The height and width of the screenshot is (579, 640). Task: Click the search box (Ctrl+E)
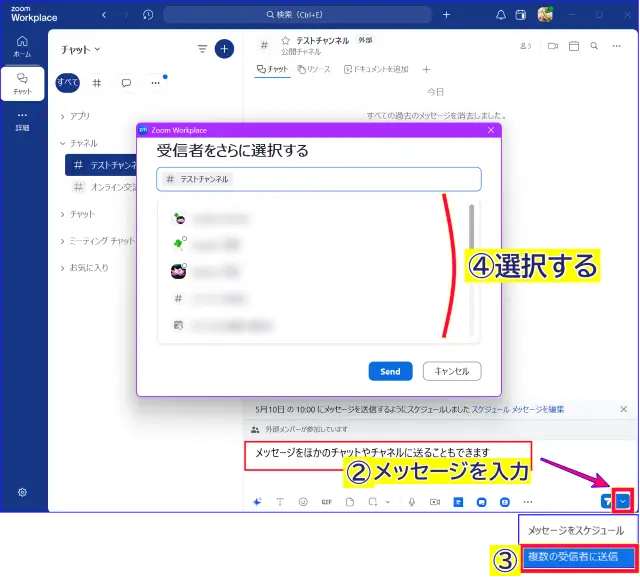click(x=297, y=15)
